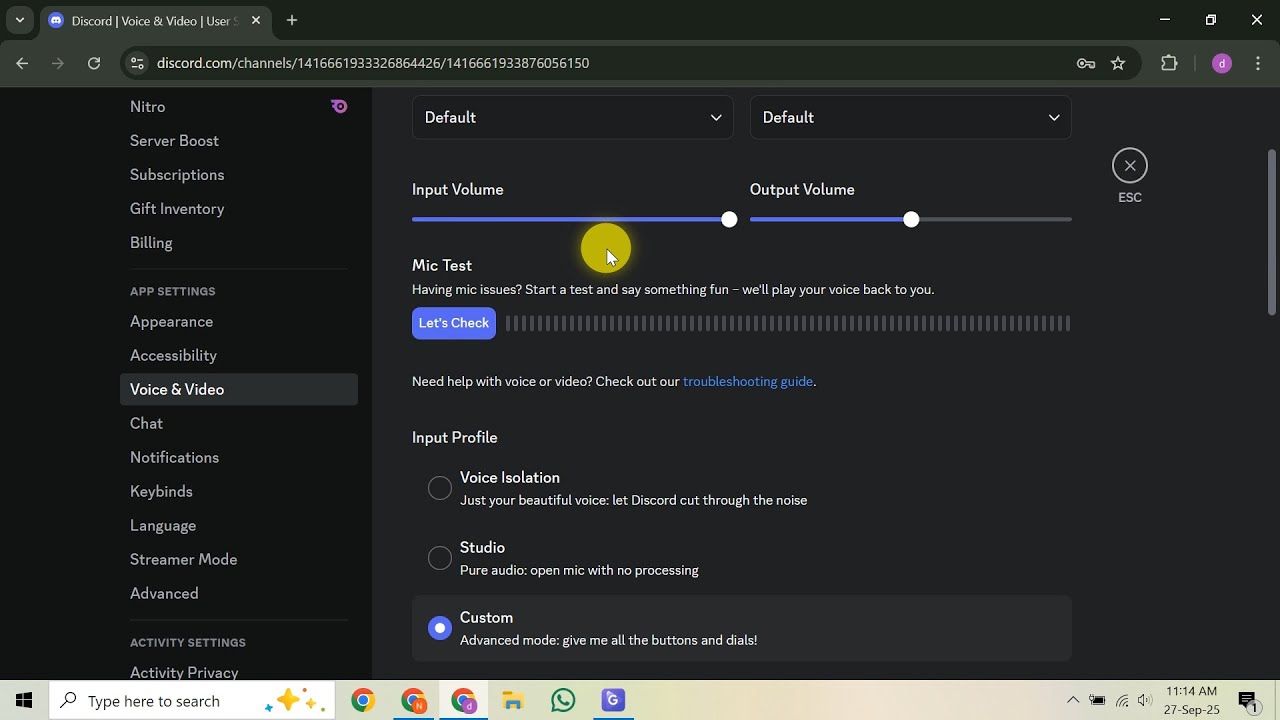Screen dimensions: 1280x720
Task: Open the purple G app in taskbar
Action: pyautogui.click(x=613, y=701)
